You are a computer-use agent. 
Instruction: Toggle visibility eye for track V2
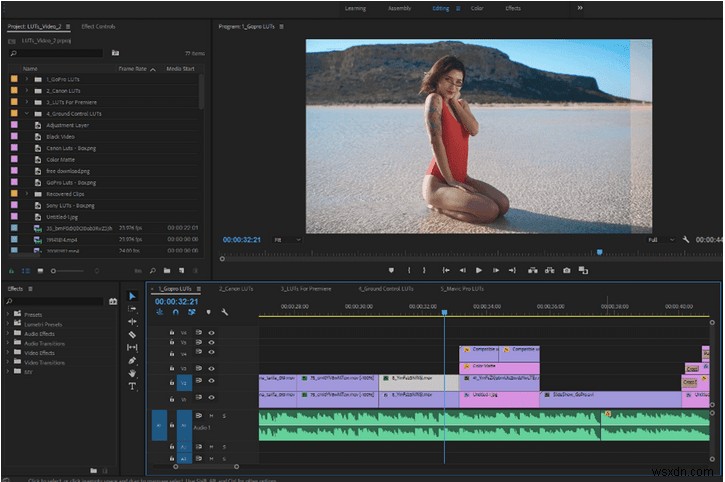point(211,382)
